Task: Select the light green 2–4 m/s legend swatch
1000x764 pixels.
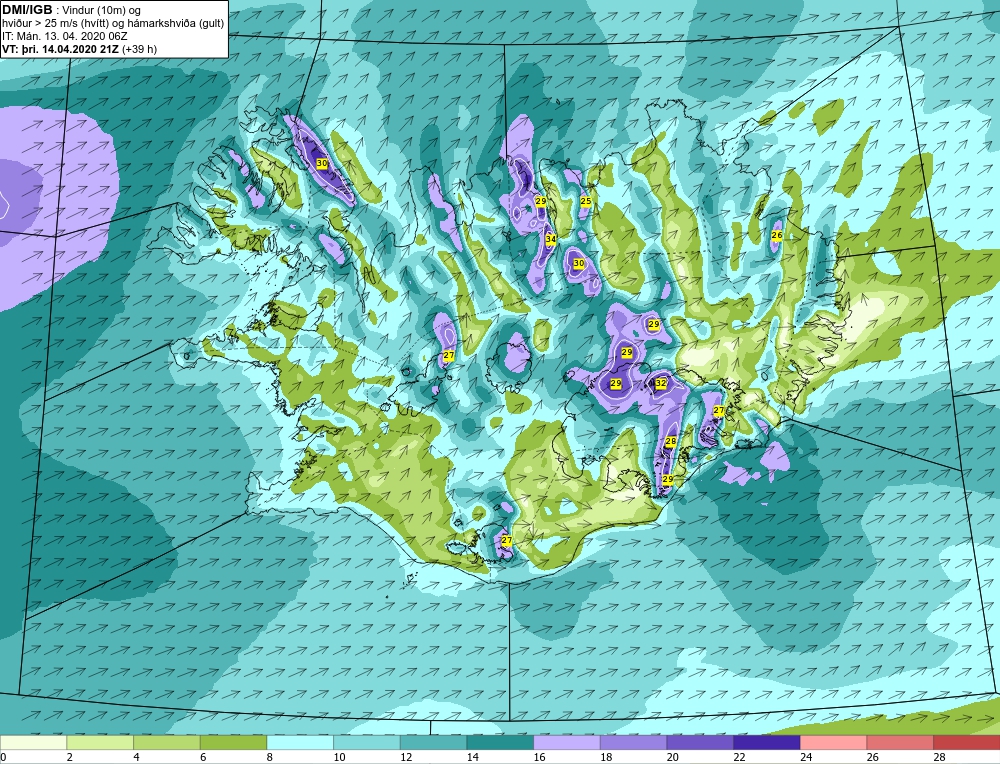Action: click(x=100, y=743)
